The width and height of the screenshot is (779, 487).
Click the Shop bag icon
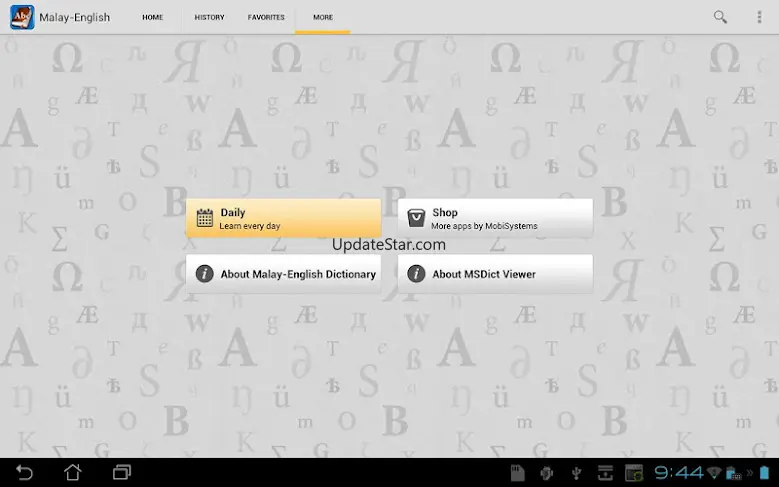tap(416, 218)
